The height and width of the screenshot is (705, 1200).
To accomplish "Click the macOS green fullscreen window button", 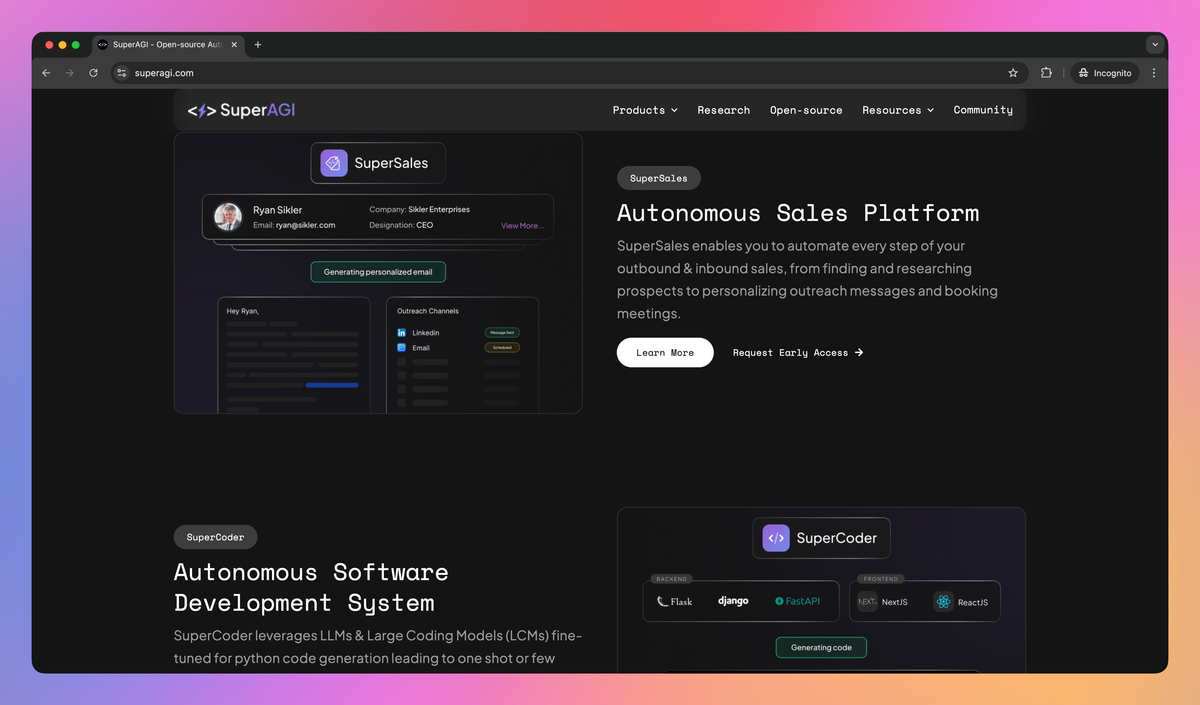I will click(76, 45).
